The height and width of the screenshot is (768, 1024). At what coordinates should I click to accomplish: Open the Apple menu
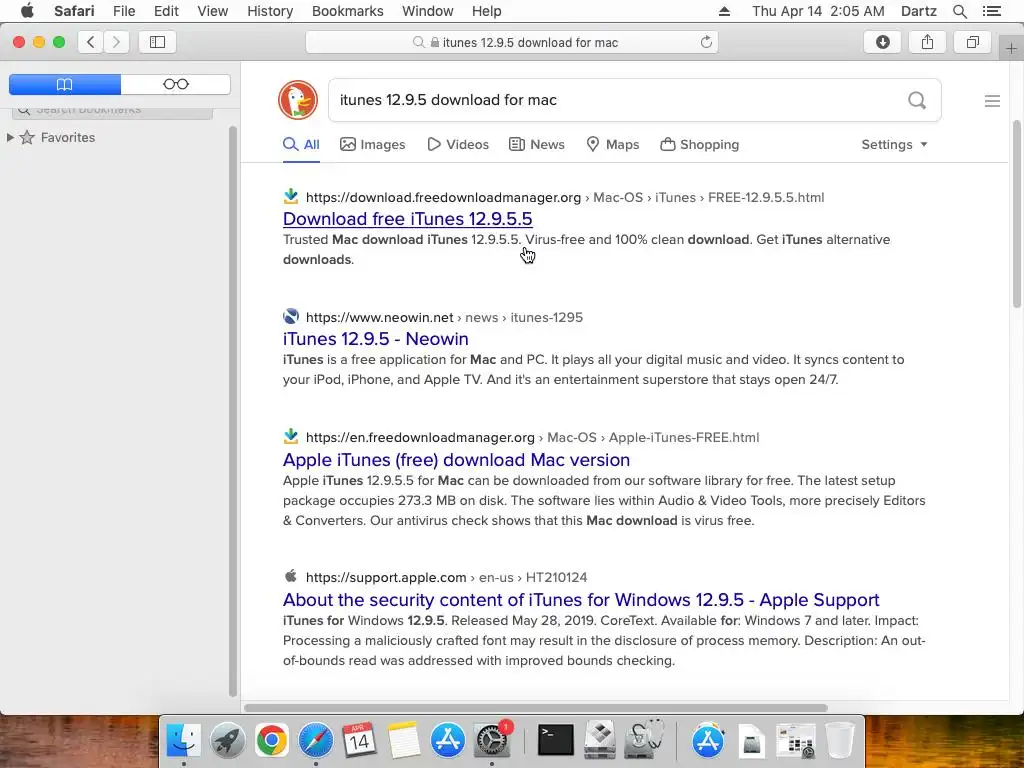point(27,11)
